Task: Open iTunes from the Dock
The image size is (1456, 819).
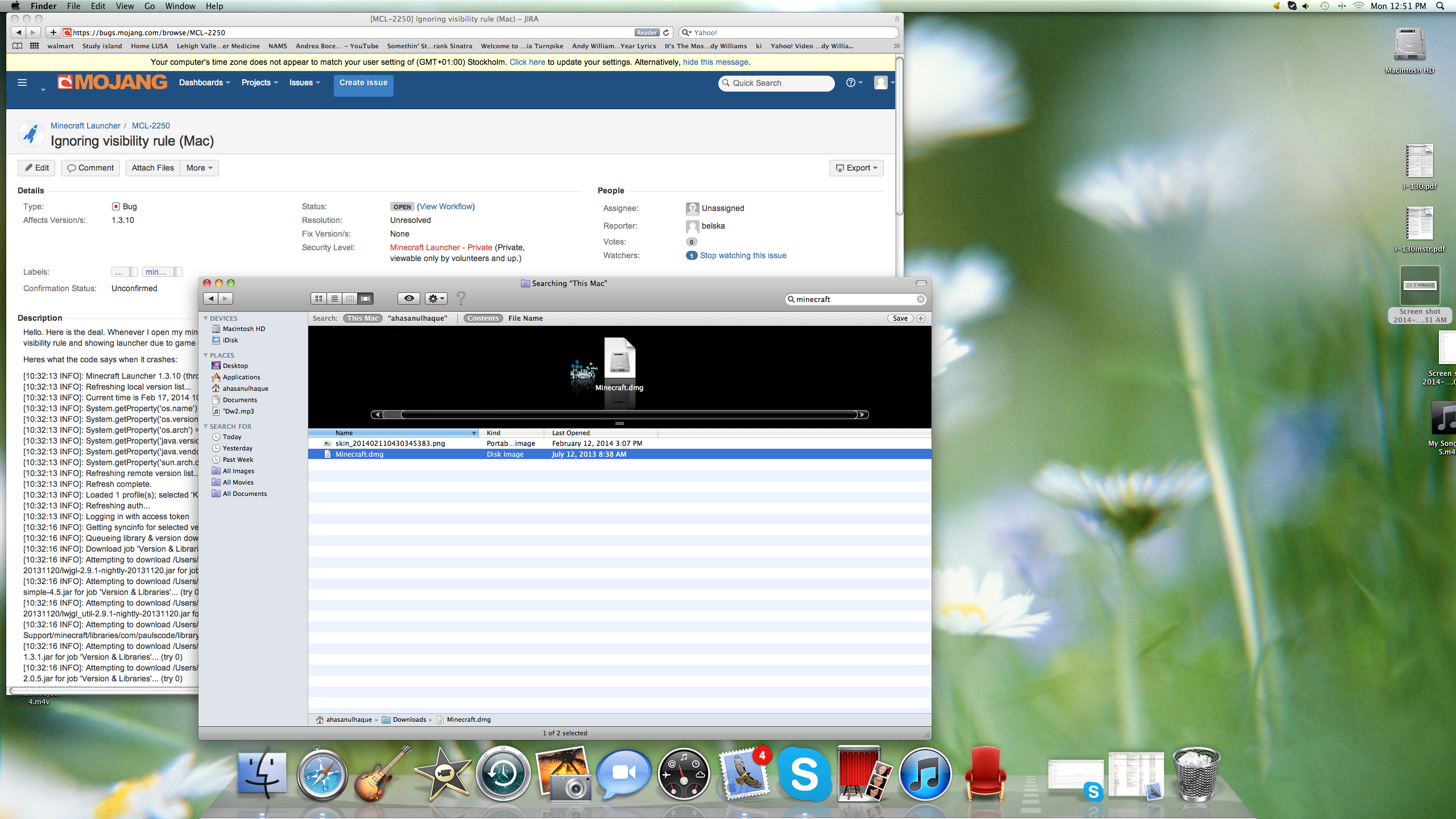Action: 925,775
